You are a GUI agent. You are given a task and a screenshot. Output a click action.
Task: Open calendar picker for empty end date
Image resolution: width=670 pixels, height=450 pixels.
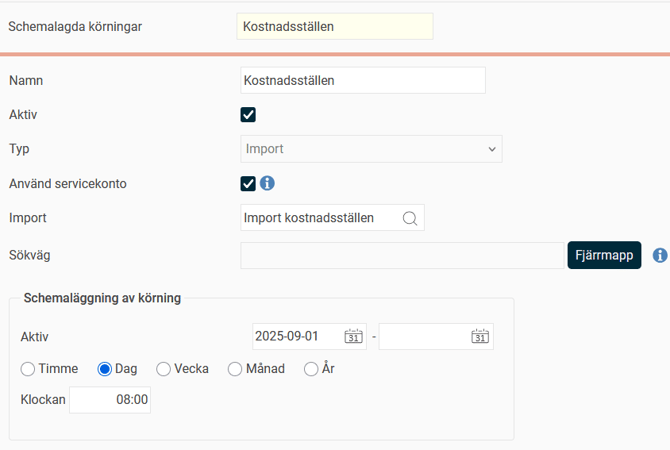point(480,337)
